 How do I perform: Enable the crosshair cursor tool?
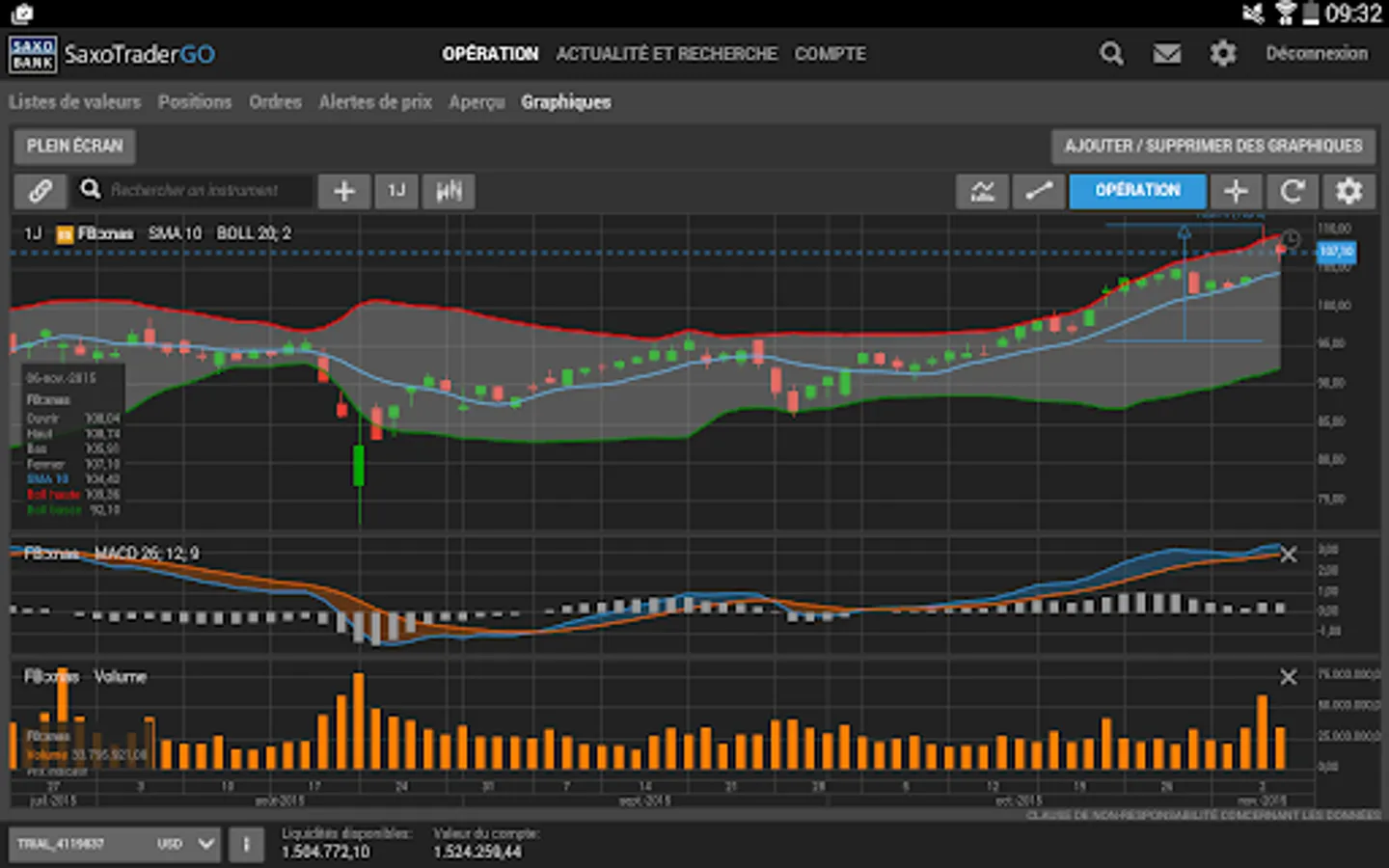click(x=1237, y=191)
